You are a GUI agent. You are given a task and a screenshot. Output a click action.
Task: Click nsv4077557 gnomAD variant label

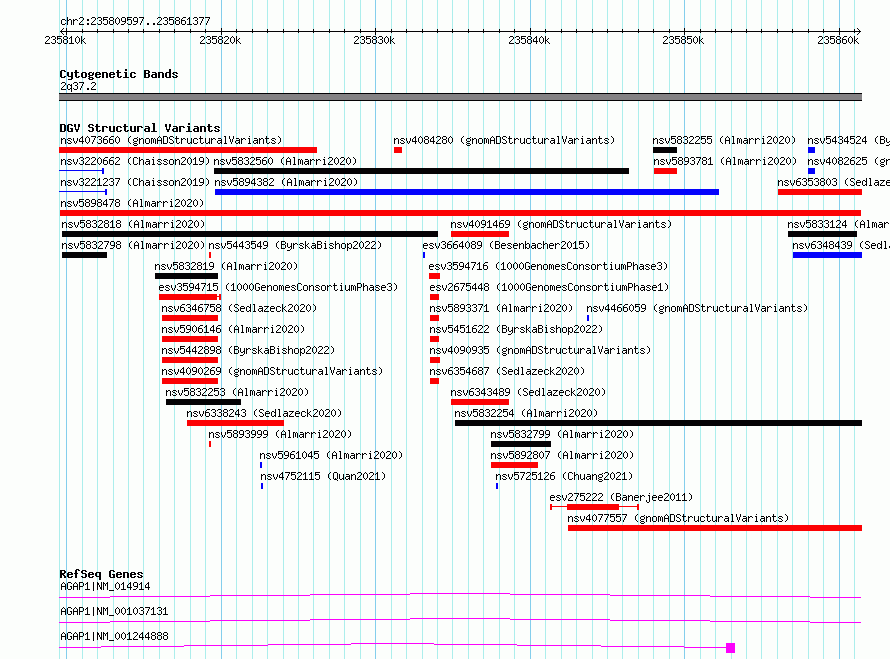tap(678, 518)
